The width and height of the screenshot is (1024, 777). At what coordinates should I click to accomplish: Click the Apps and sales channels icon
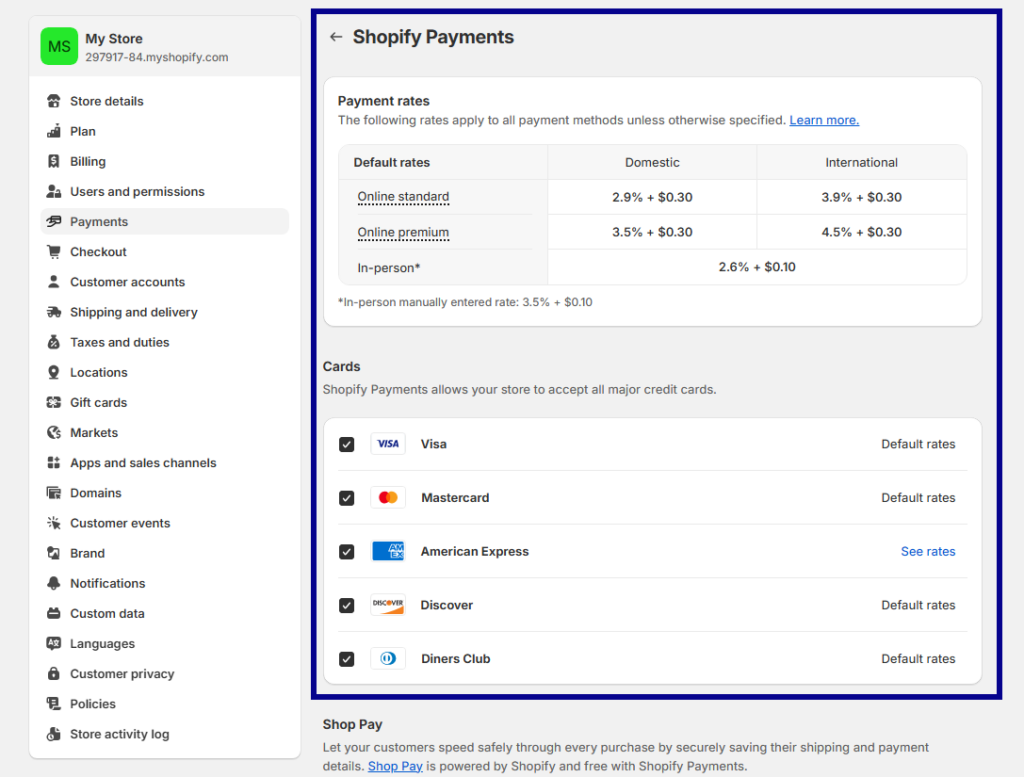(54, 462)
